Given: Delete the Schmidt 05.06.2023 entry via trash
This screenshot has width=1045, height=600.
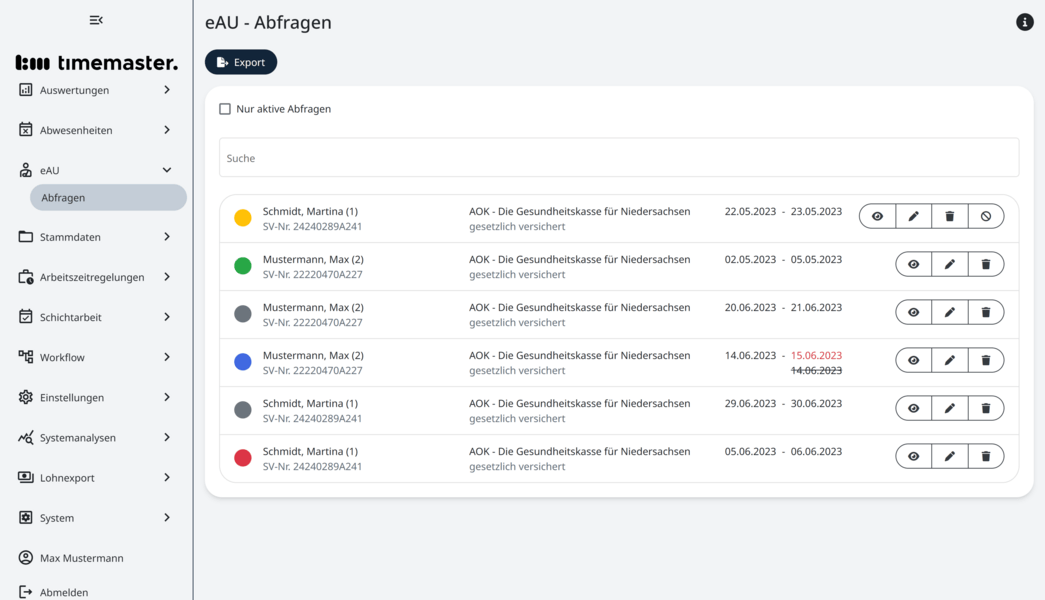Looking at the screenshot, I should [985, 456].
